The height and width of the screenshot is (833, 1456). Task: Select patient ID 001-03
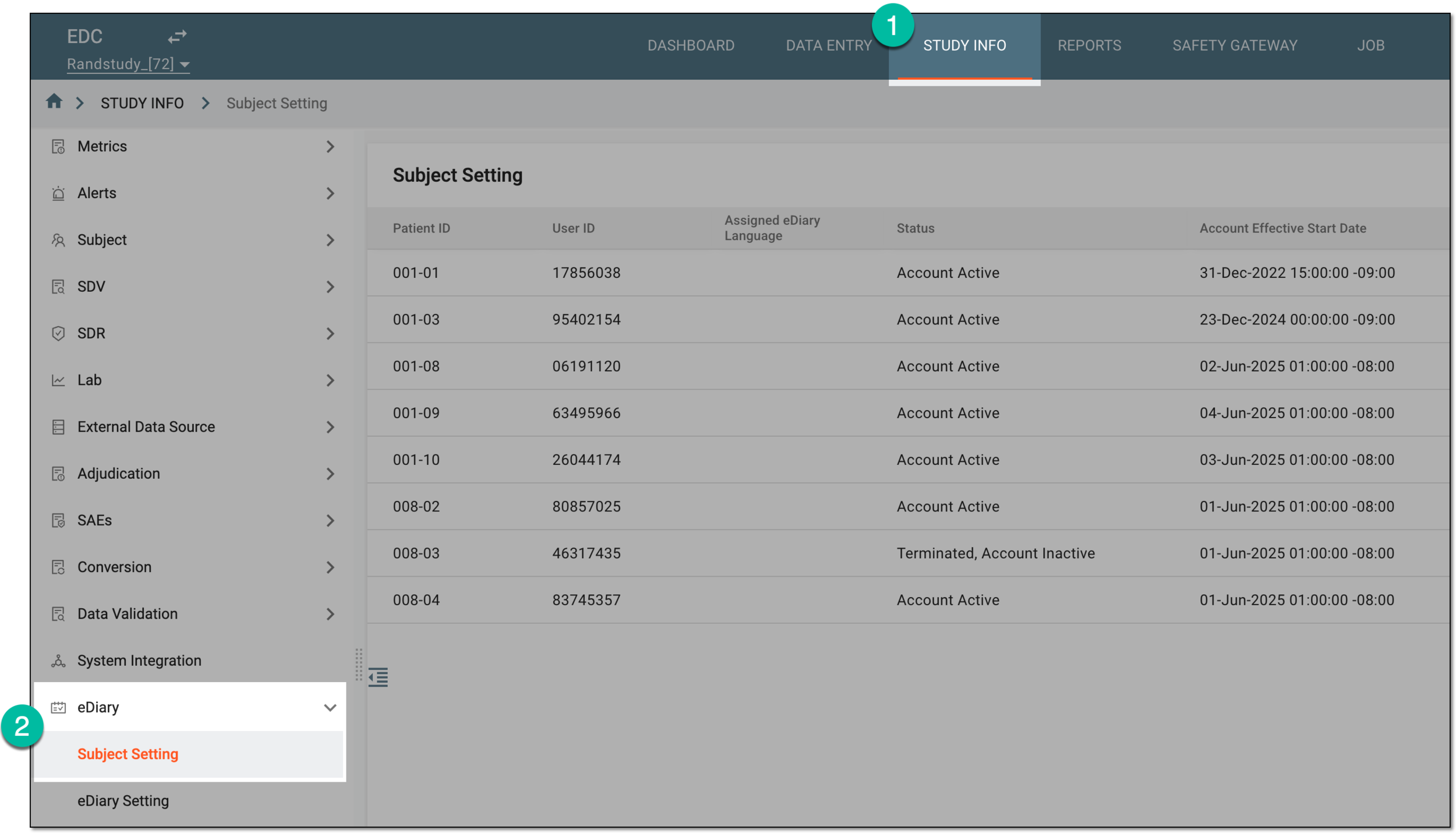pyautogui.click(x=416, y=319)
